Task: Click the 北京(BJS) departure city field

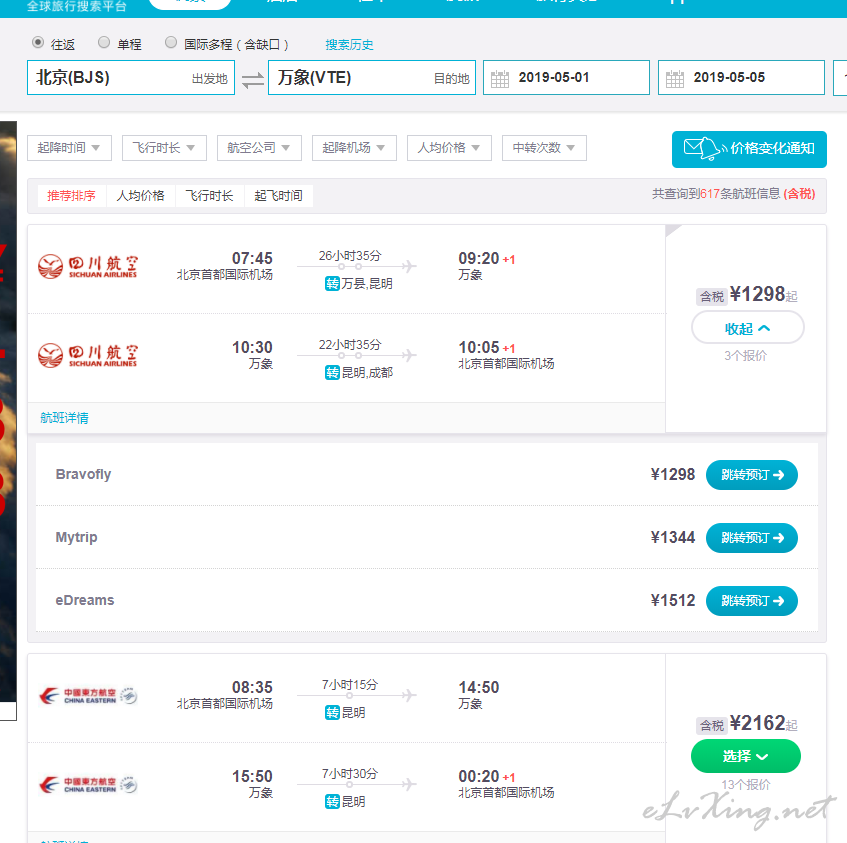Action: [x=131, y=78]
